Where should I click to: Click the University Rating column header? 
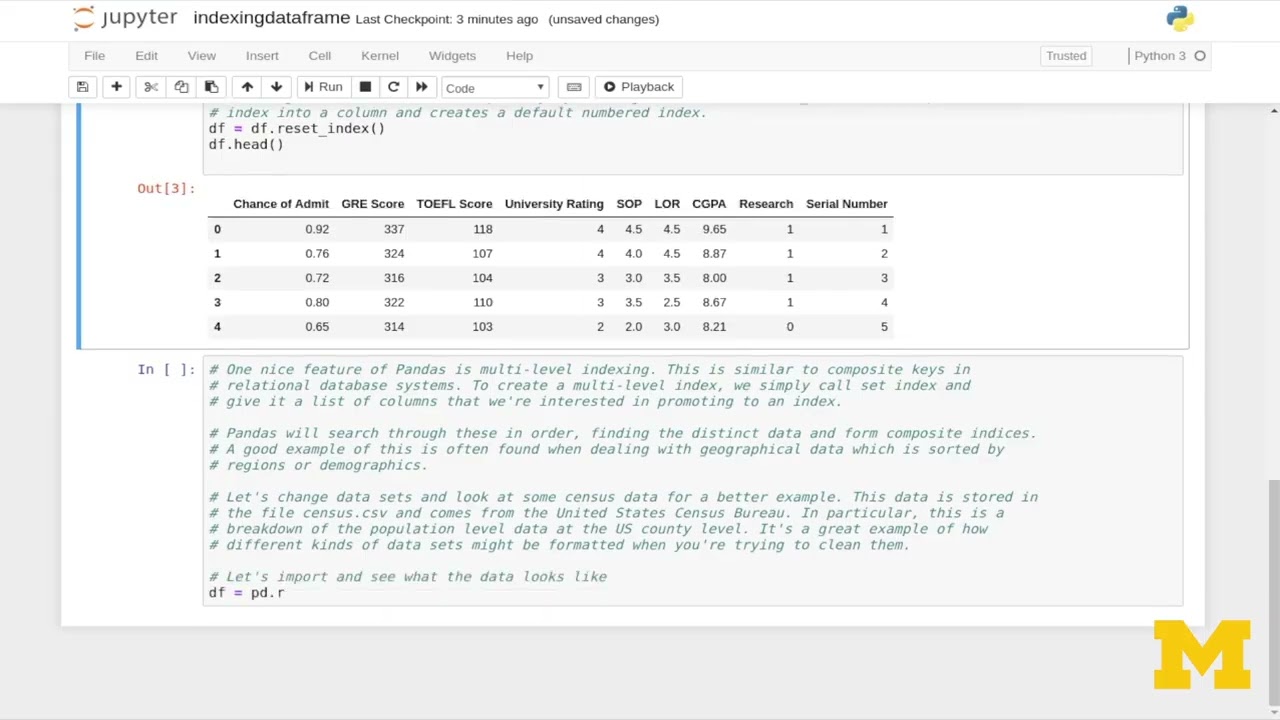[x=554, y=204]
